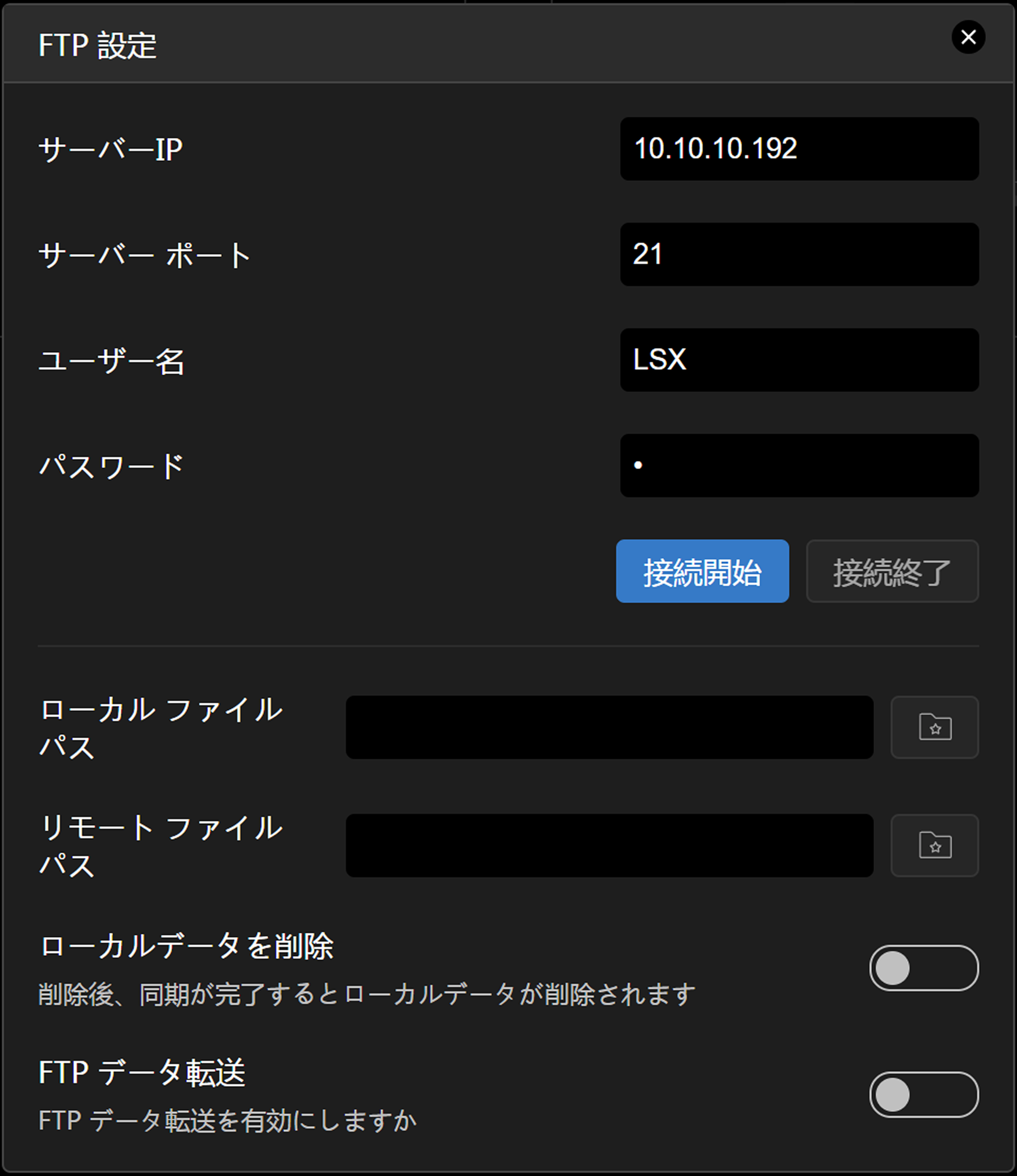This screenshot has width=1017, height=1176.
Task: Focus the empty リモート ファイル パス text box
Action: point(609,846)
